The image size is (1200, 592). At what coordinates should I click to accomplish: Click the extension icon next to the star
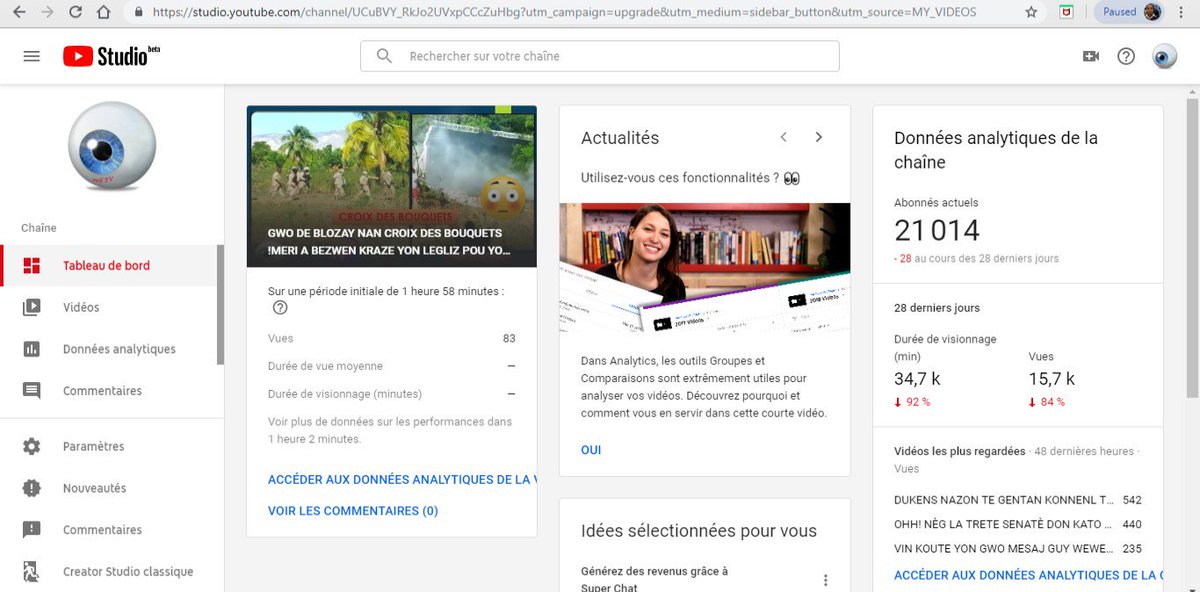(x=1067, y=12)
